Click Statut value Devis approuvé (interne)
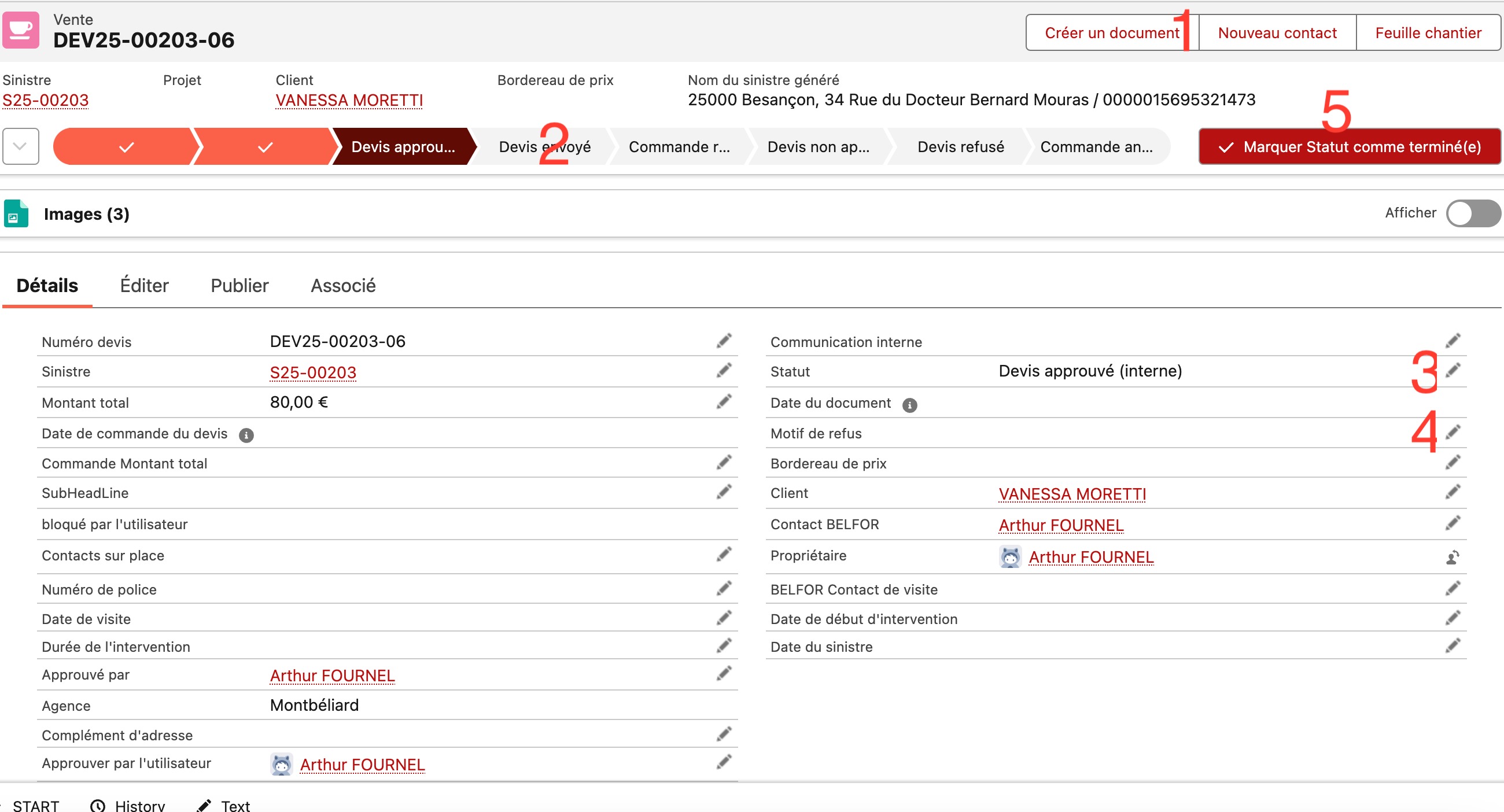This screenshot has height=812, width=1504. [1090, 371]
